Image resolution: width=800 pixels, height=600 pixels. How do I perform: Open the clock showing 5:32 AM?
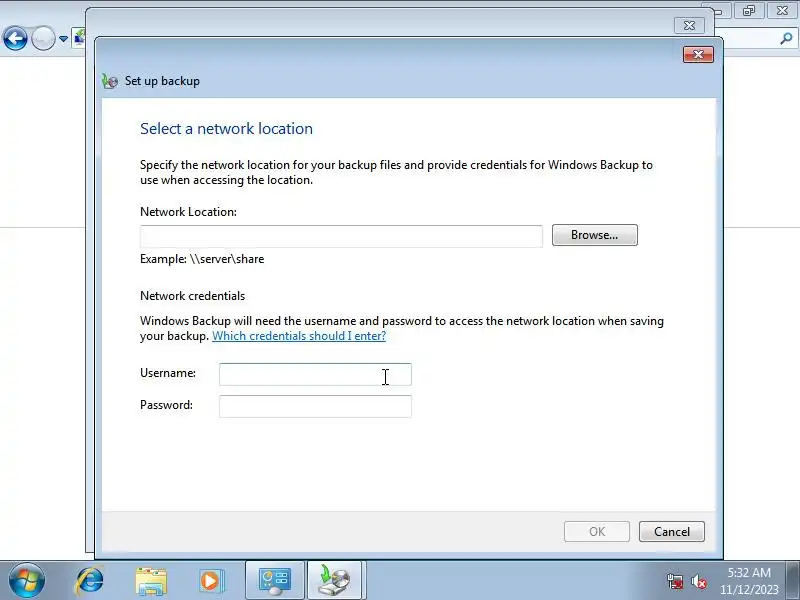click(749, 581)
